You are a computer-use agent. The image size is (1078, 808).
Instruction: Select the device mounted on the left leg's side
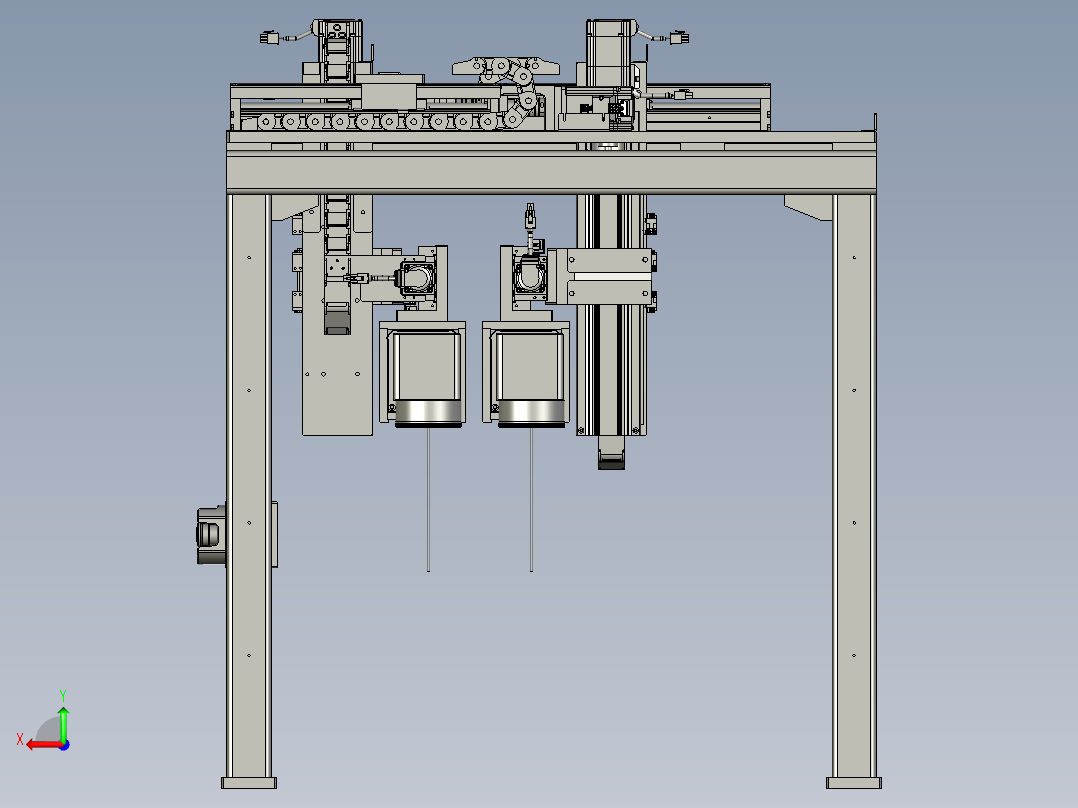coord(211,535)
